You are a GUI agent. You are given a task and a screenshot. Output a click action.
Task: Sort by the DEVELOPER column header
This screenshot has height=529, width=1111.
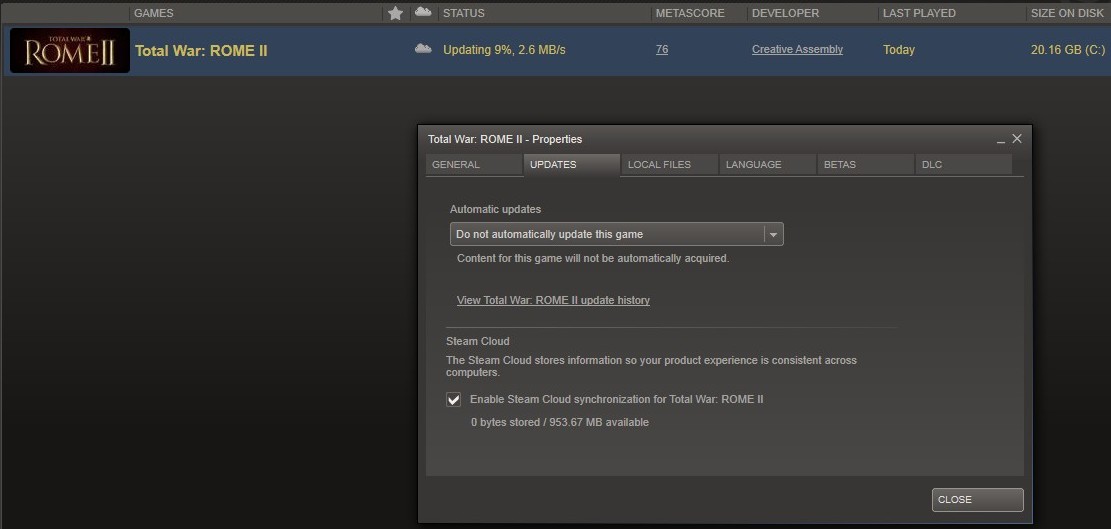coord(785,13)
